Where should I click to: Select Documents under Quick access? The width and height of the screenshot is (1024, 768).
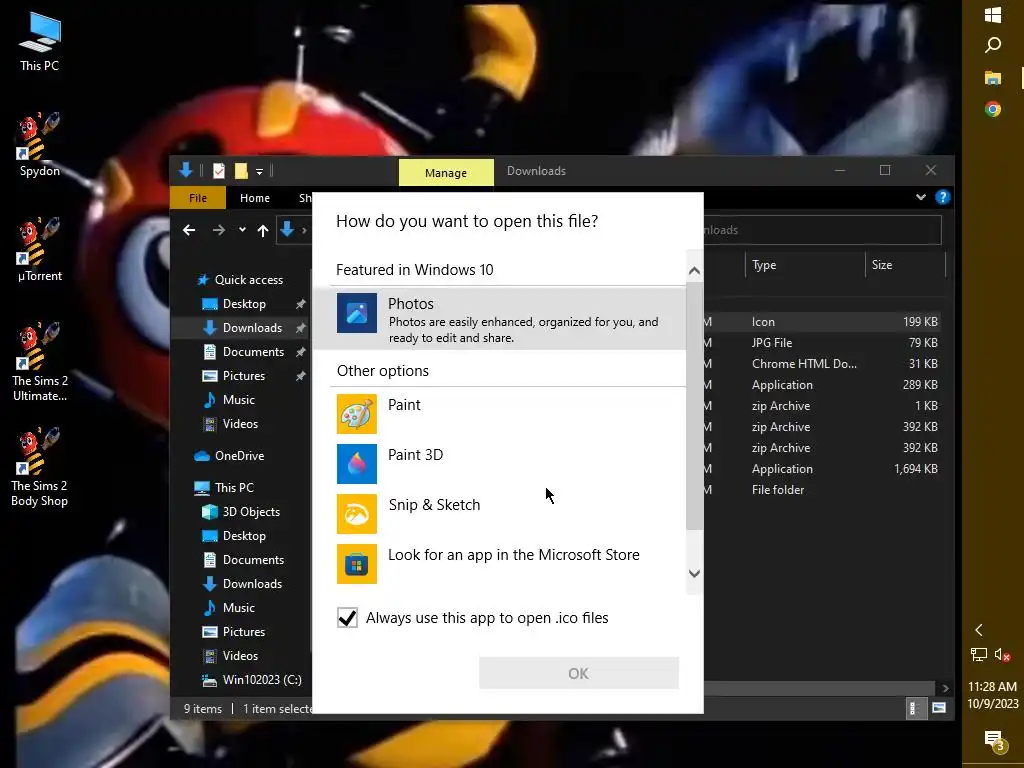coord(253,352)
